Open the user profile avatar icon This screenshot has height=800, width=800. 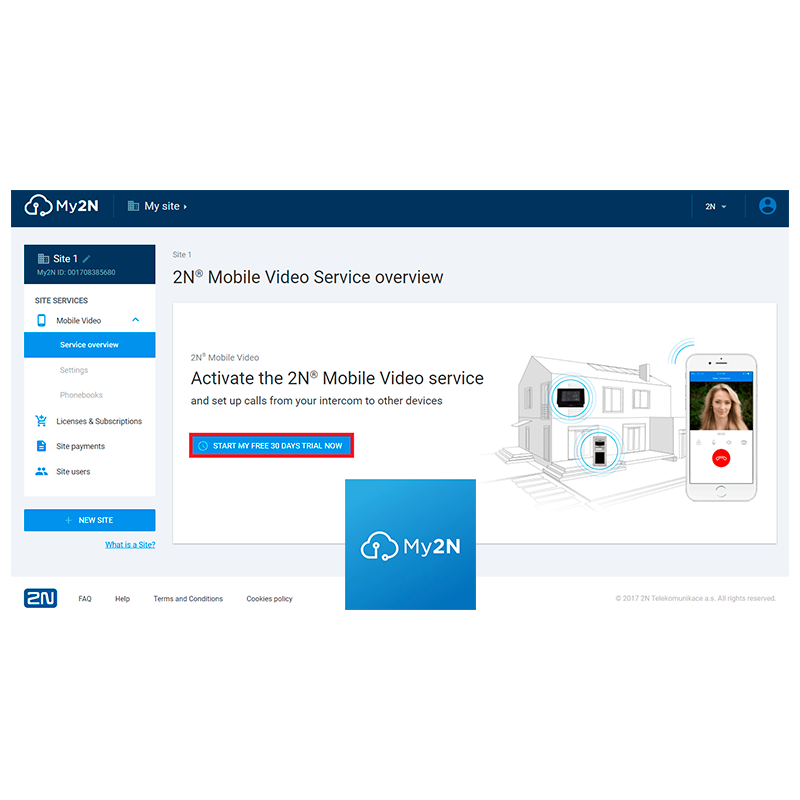767,206
